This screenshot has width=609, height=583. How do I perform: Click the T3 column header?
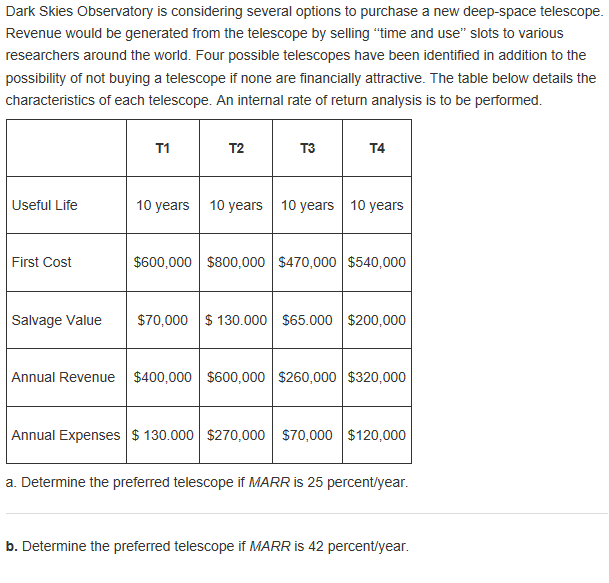pos(307,148)
